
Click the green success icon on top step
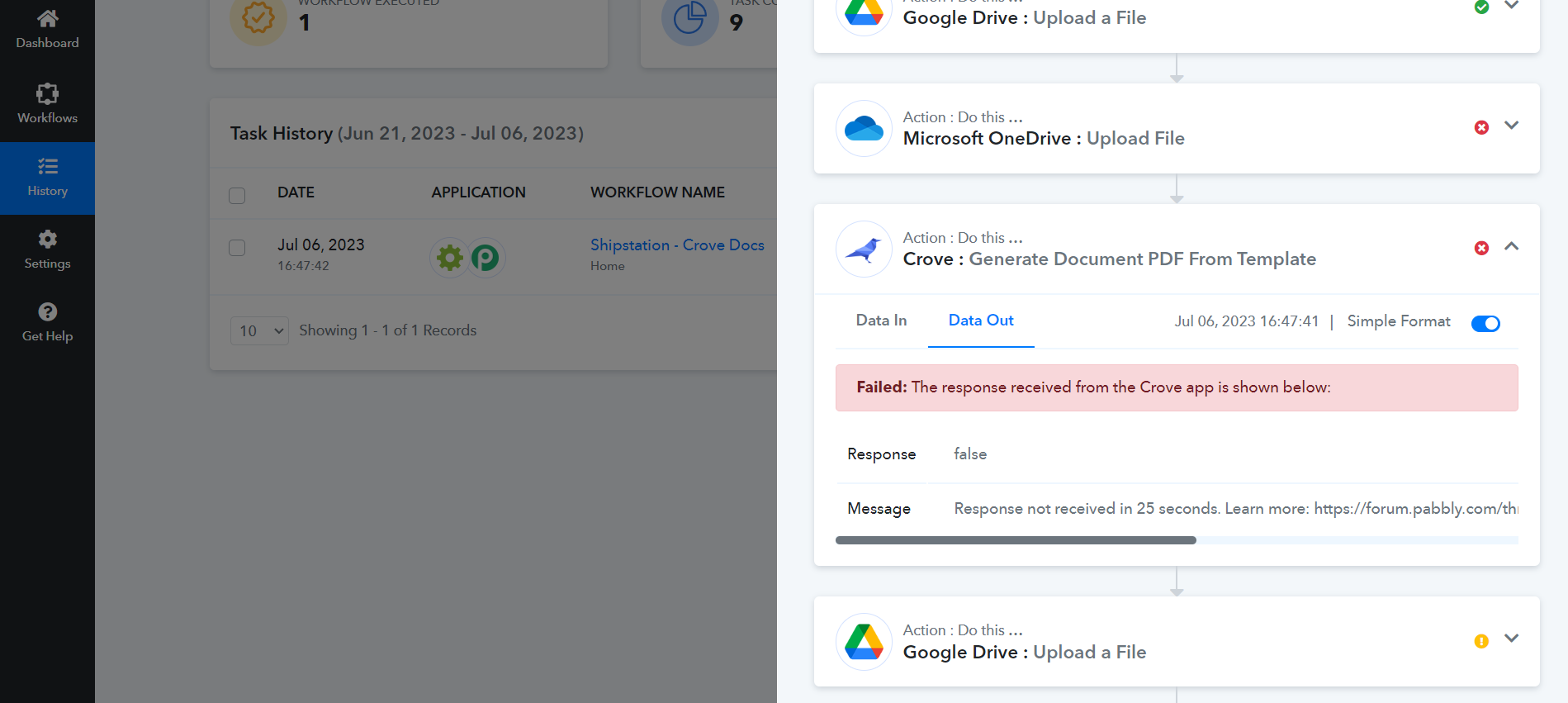[1481, 7]
